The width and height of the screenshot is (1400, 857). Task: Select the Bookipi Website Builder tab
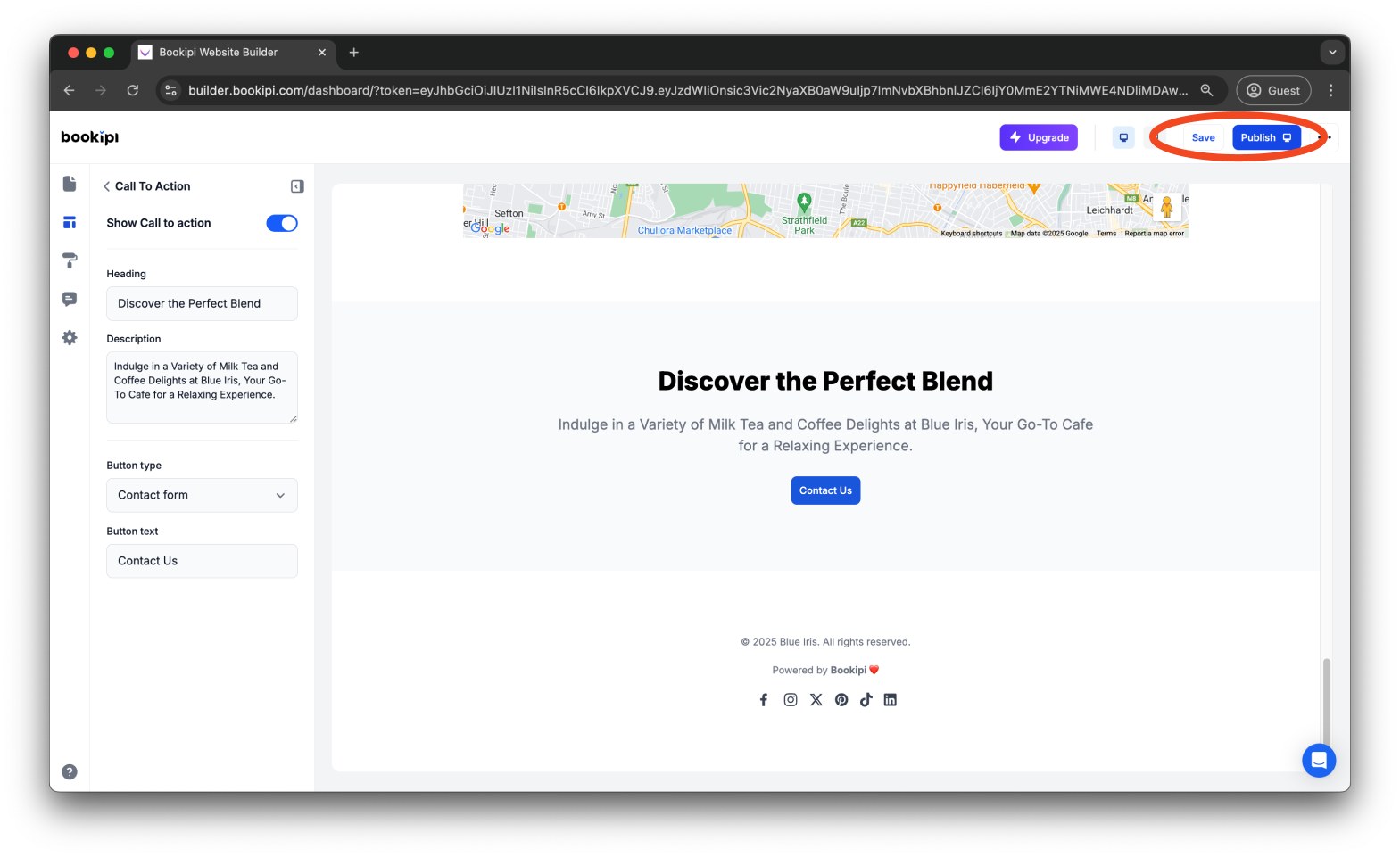[234, 53]
